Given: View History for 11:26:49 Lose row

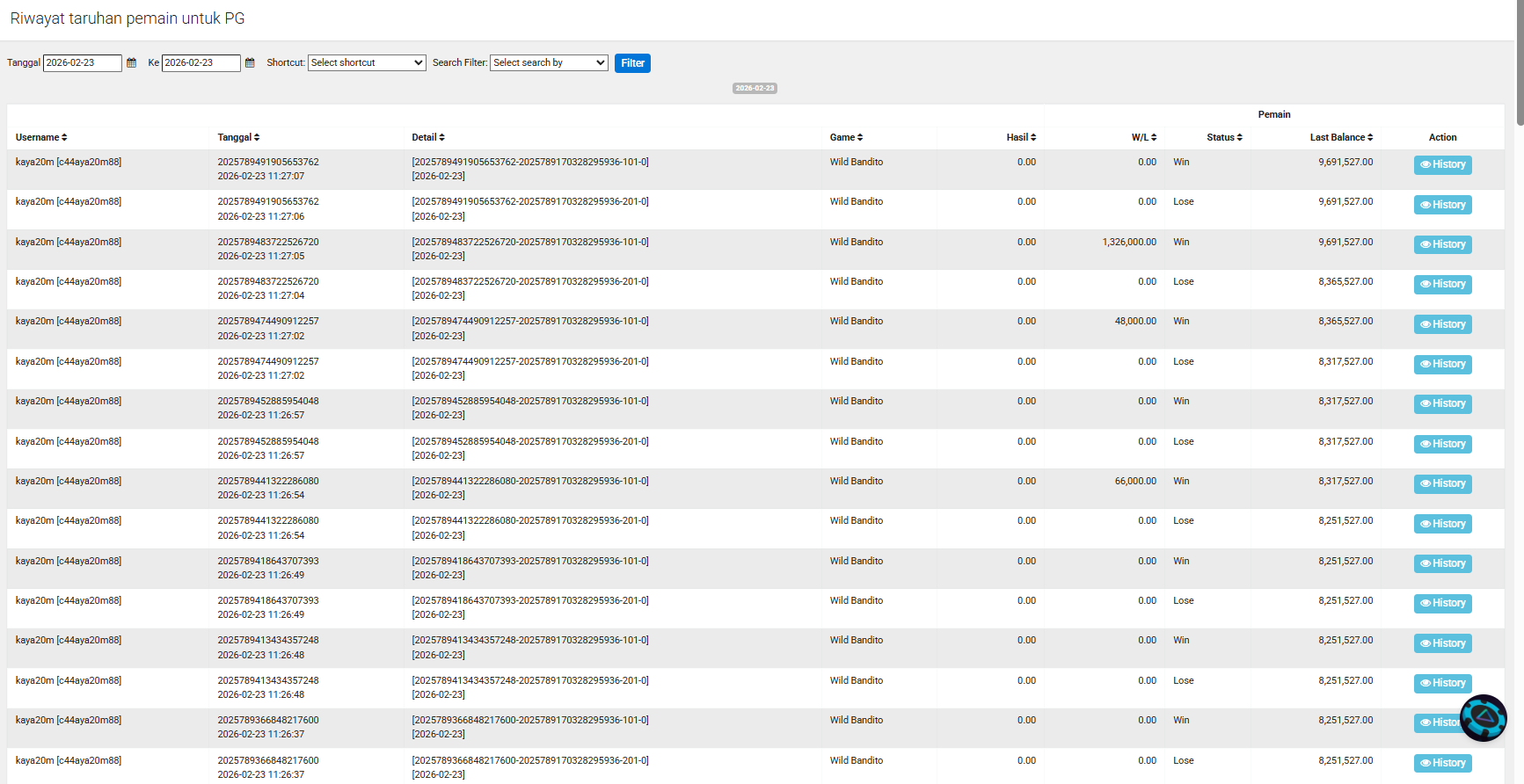Looking at the screenshot, I should coord(1442,604).
